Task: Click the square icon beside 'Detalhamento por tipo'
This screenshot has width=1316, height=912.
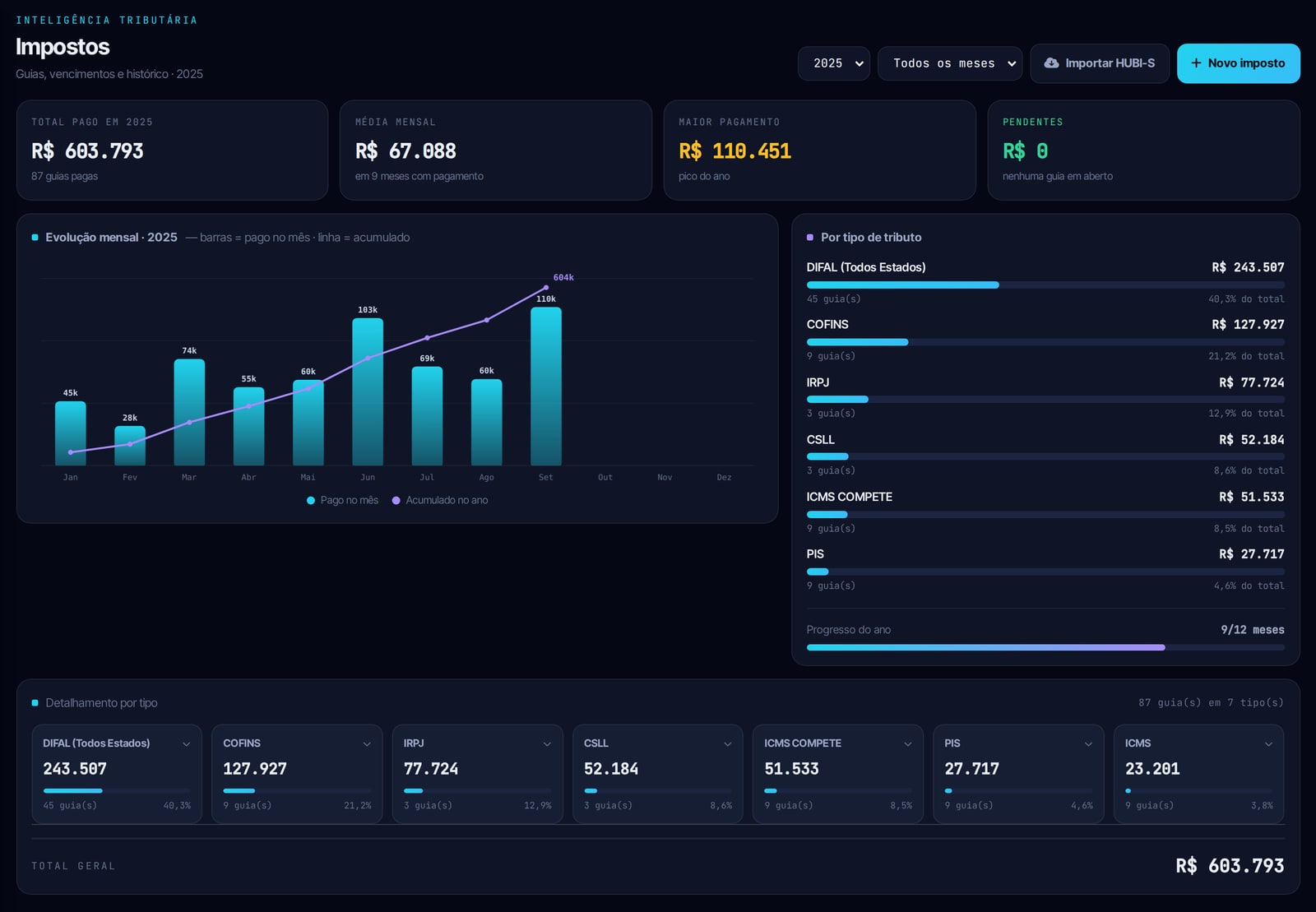Action: click(35, 703)
